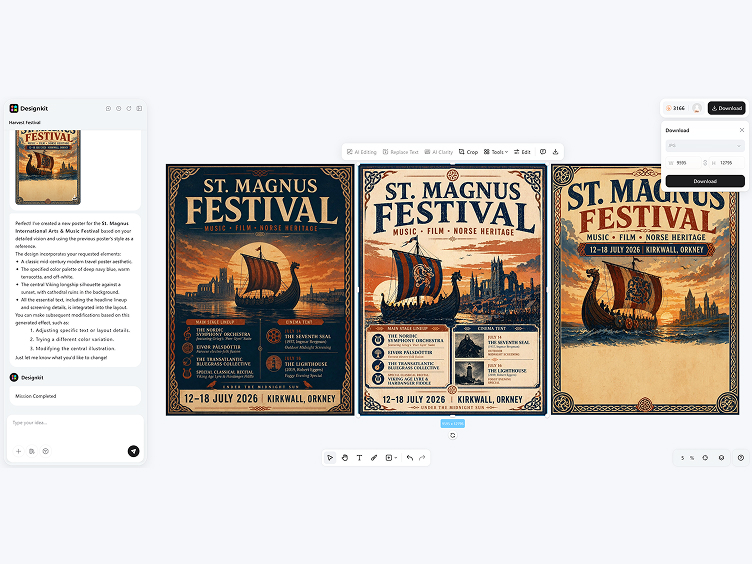The height and width of the screenshot is (564, 752).
Task: Select the middle cream St. Magnus poster
Action: coord(453,290)
